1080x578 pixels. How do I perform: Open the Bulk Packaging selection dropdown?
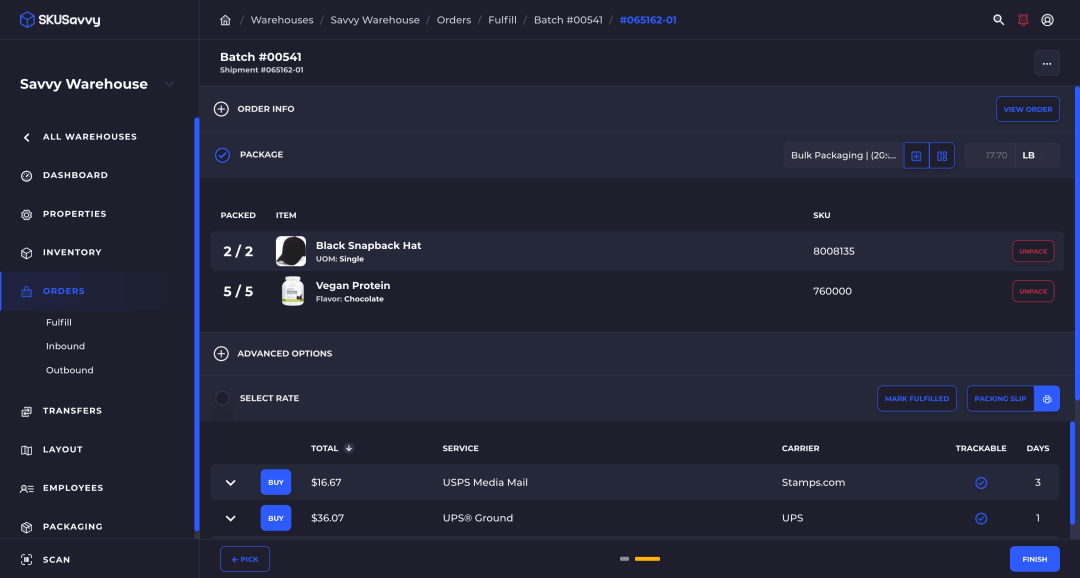coord(843,156)
